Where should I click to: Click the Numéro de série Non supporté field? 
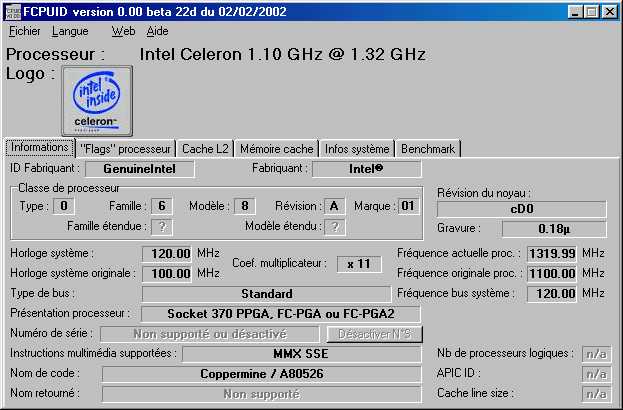click(210, 334)
